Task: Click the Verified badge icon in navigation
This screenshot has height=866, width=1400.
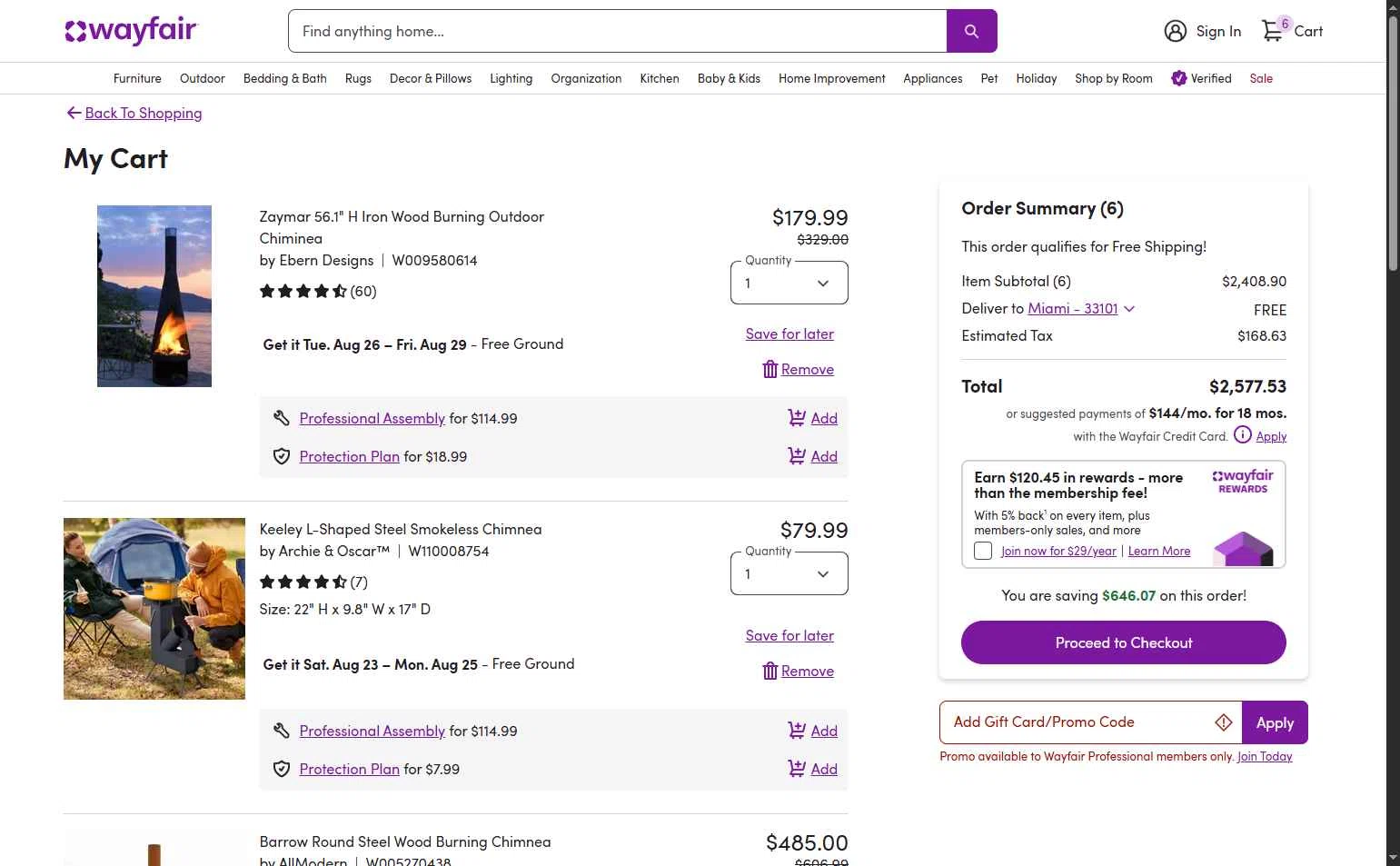Action: 1178,78
